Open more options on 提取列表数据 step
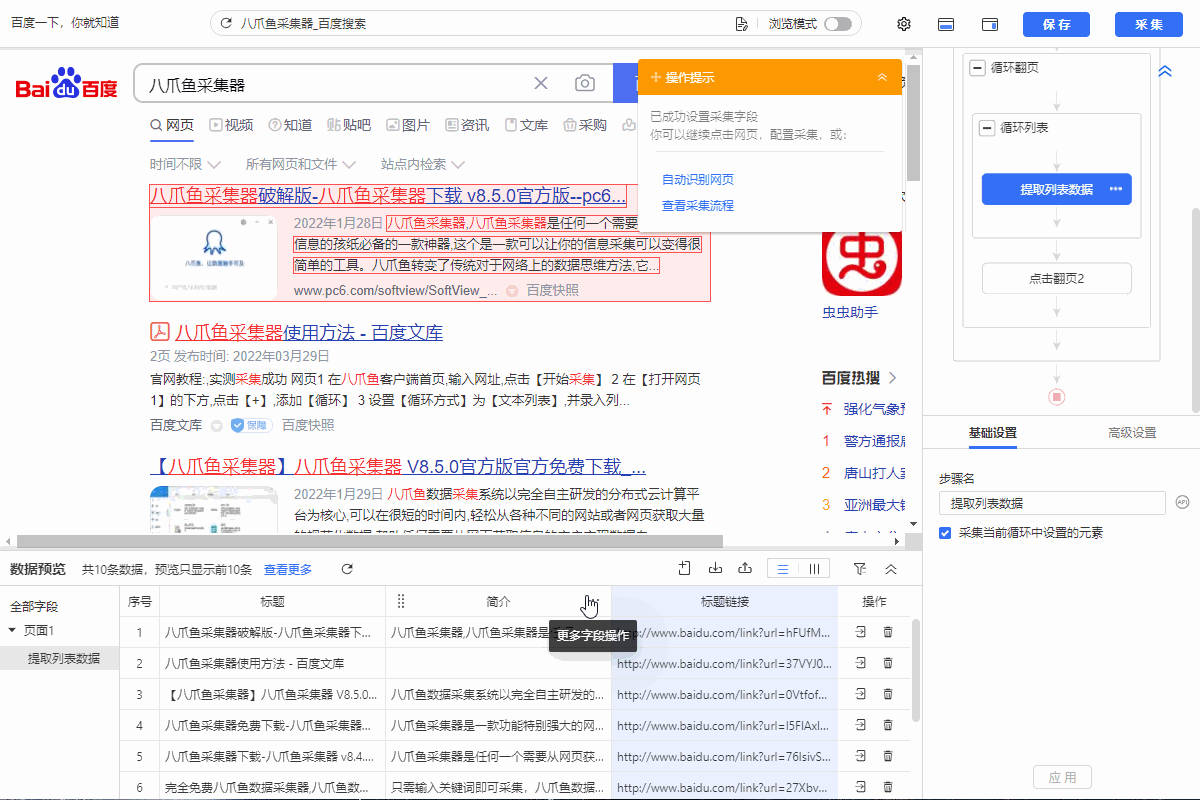 click(x=1116, y=189)
